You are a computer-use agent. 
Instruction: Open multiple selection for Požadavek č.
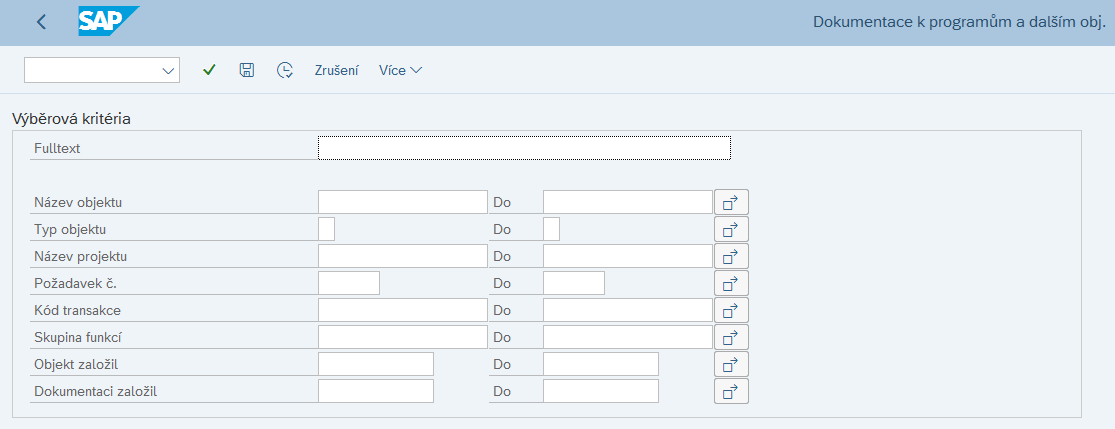coord(731,283)
